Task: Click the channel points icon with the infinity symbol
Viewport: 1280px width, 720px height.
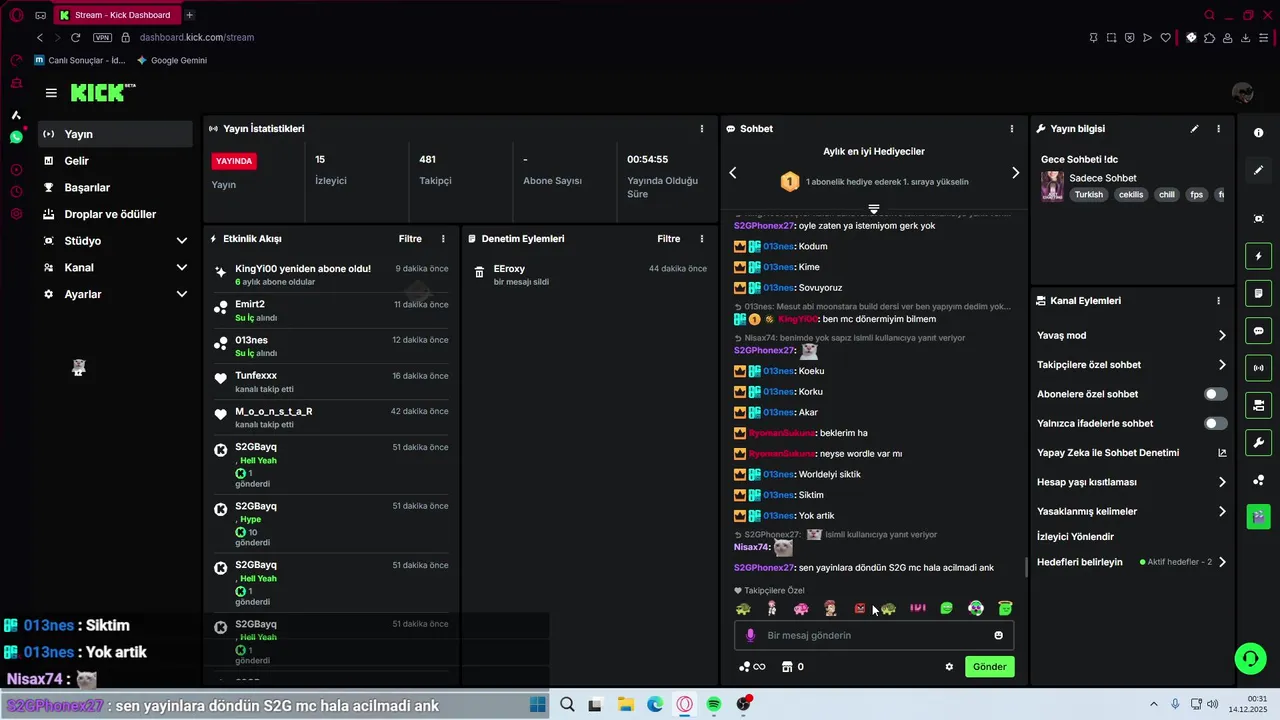Action: pos(751,667)
